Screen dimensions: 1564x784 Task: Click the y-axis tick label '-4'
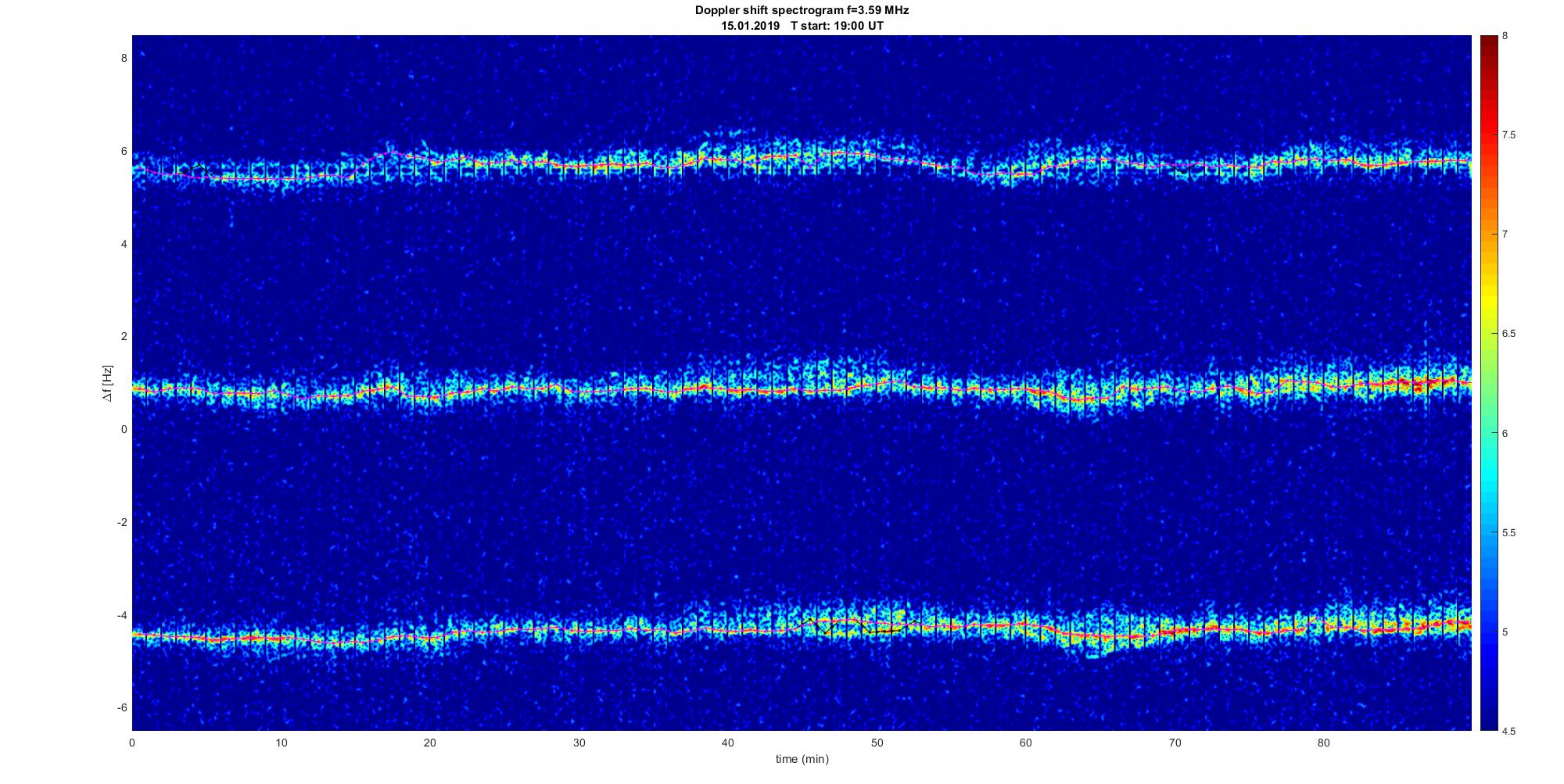122,615
